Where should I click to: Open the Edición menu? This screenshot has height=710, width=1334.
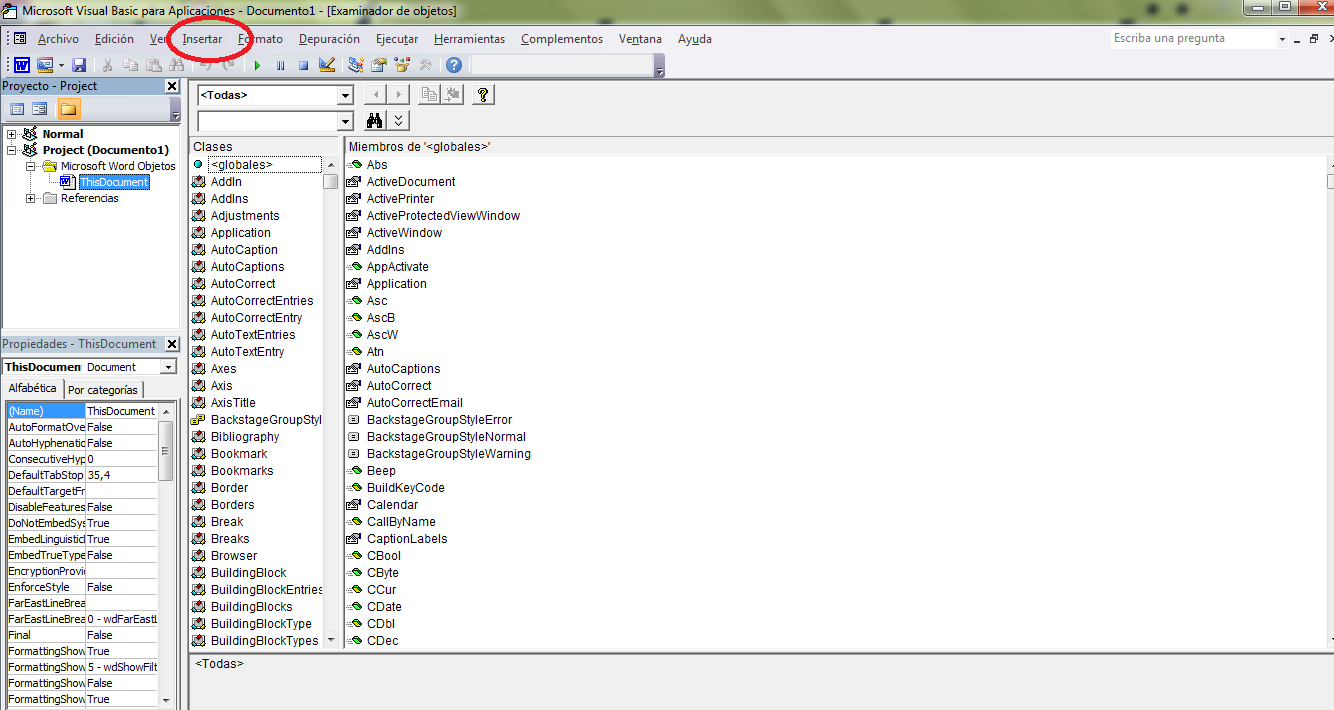(x=114, y=39)
